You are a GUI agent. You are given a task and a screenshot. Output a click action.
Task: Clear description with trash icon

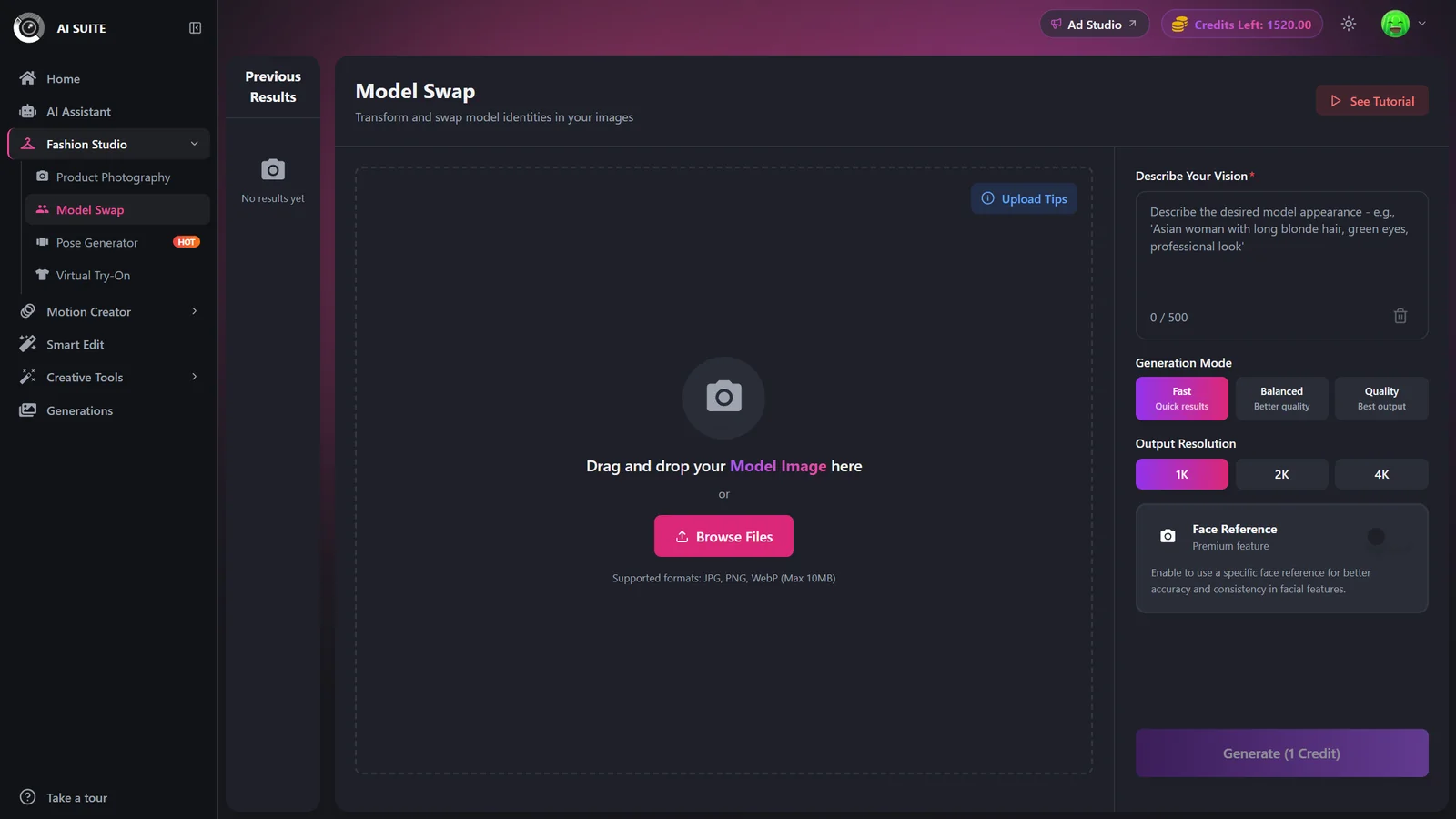[1400, 316]
